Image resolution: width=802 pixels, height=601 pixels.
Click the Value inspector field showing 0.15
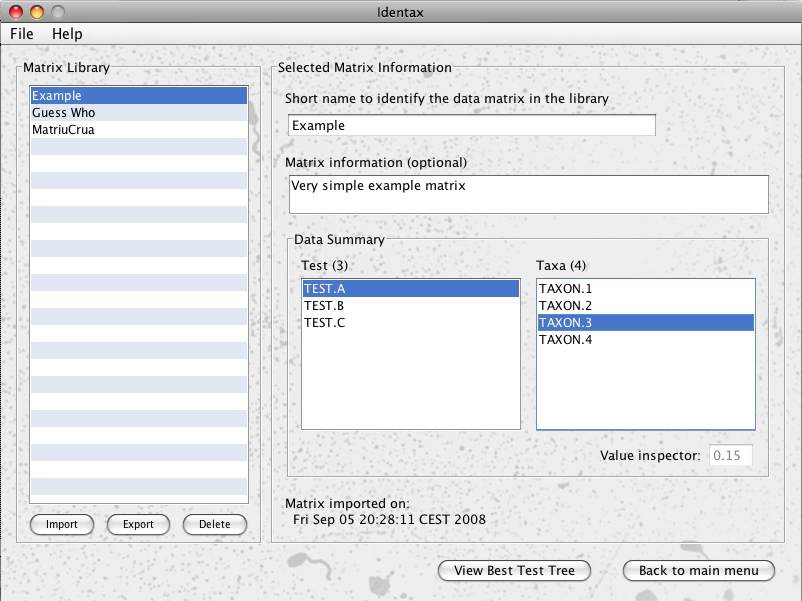(x=730, y=455)
